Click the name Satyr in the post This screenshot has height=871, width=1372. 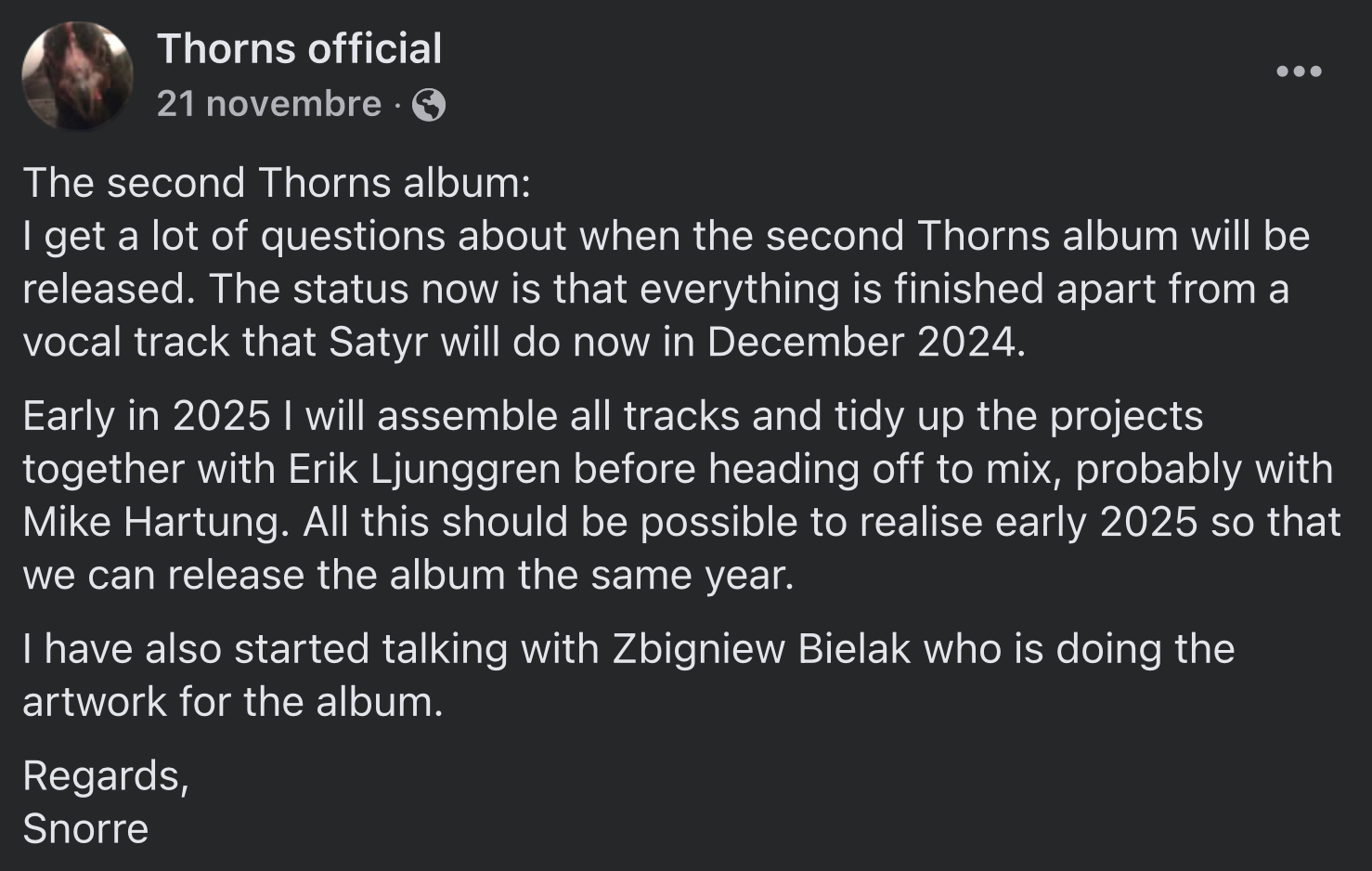tap(378, 343)
